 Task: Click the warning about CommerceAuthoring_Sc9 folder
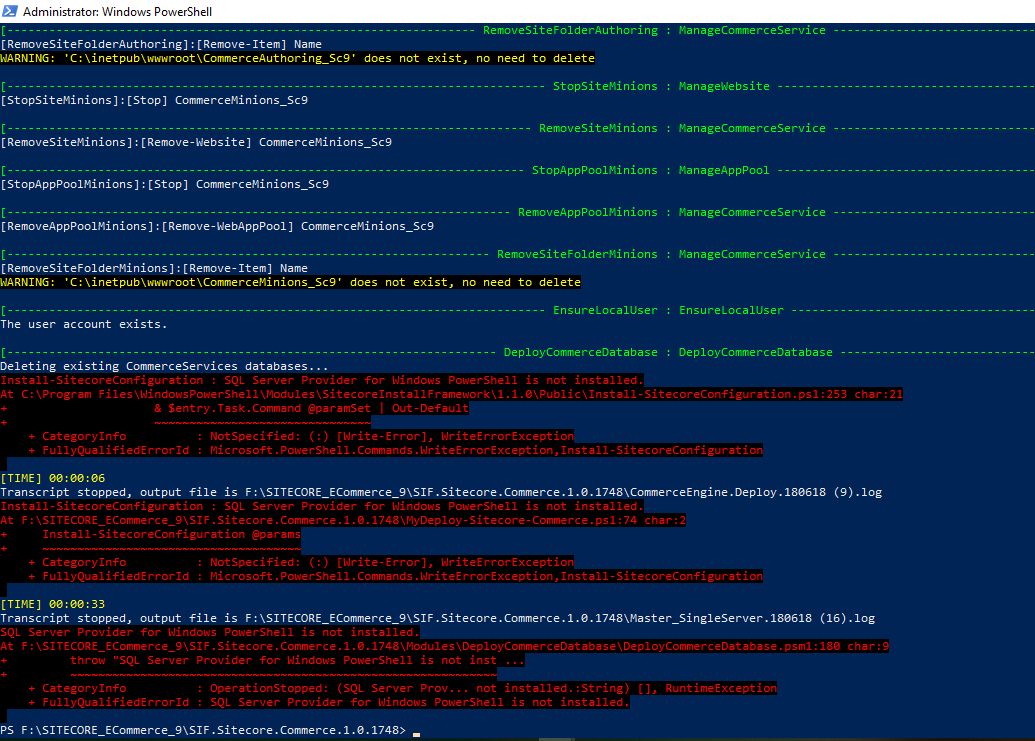click(x=298, y=58)
